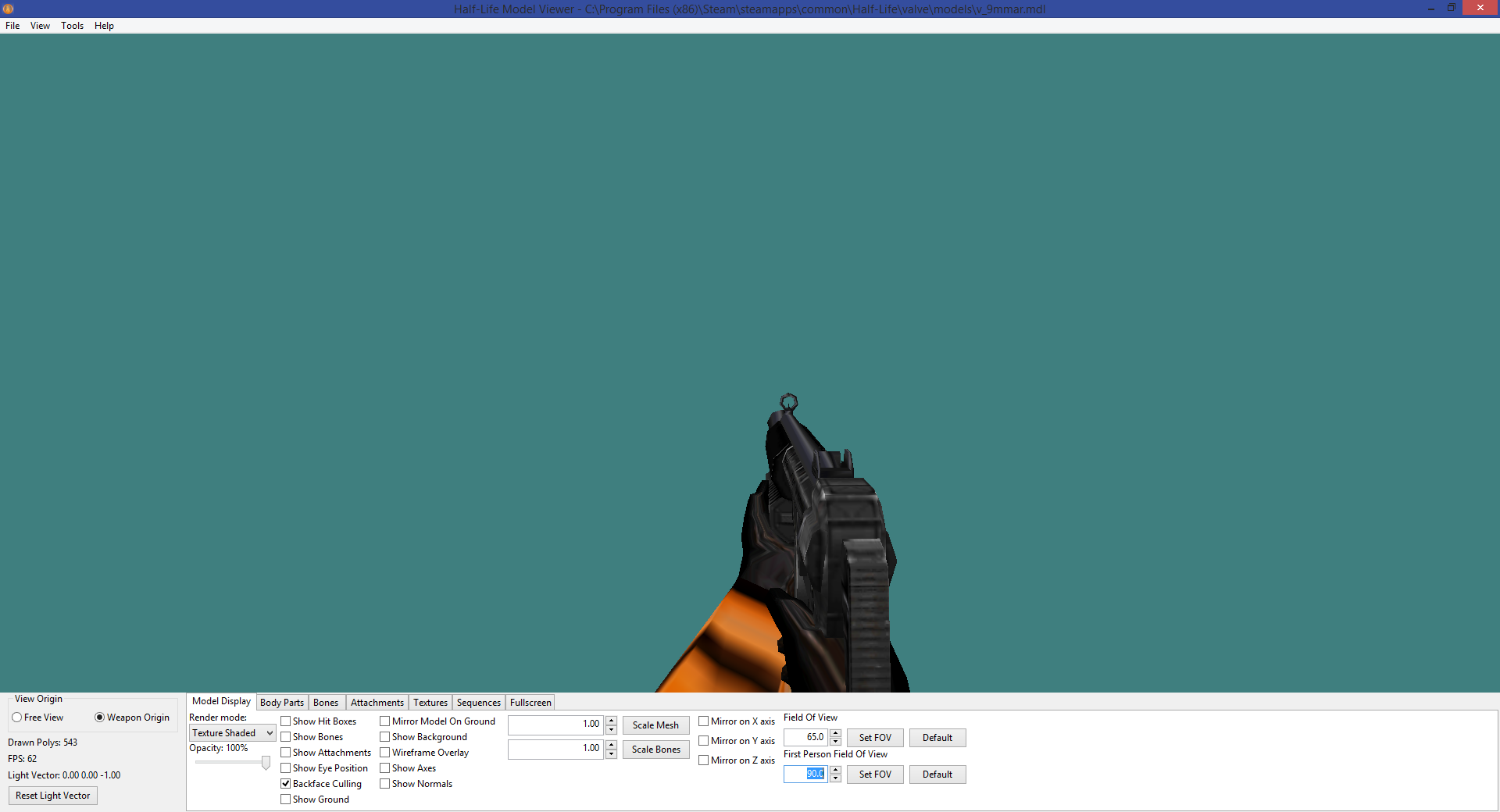Viewport: 1500px width, 812px height.
Task: Decrease First Person FOV with down arrow
Action: point(835,778)
